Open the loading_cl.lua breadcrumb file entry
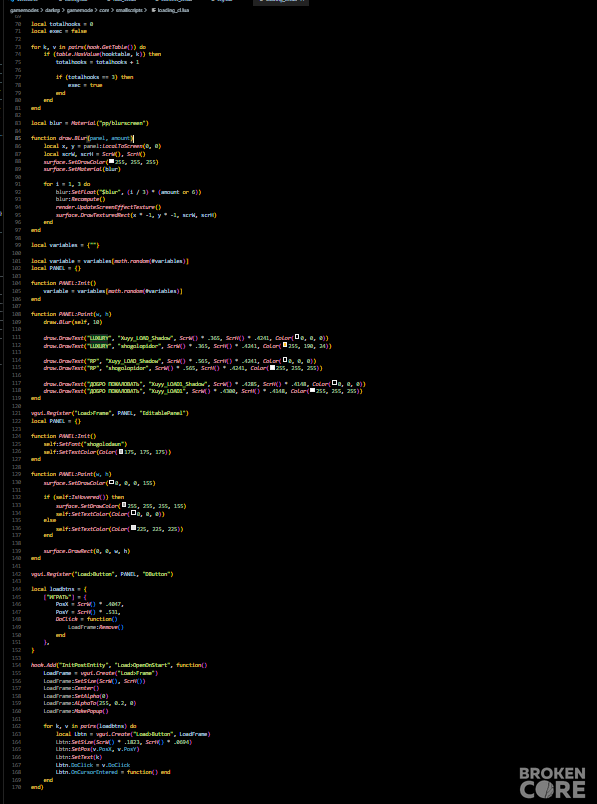Image resolution: width=597 pixels, height=804 pixels. pyautogui.click(x=173, y=10)
